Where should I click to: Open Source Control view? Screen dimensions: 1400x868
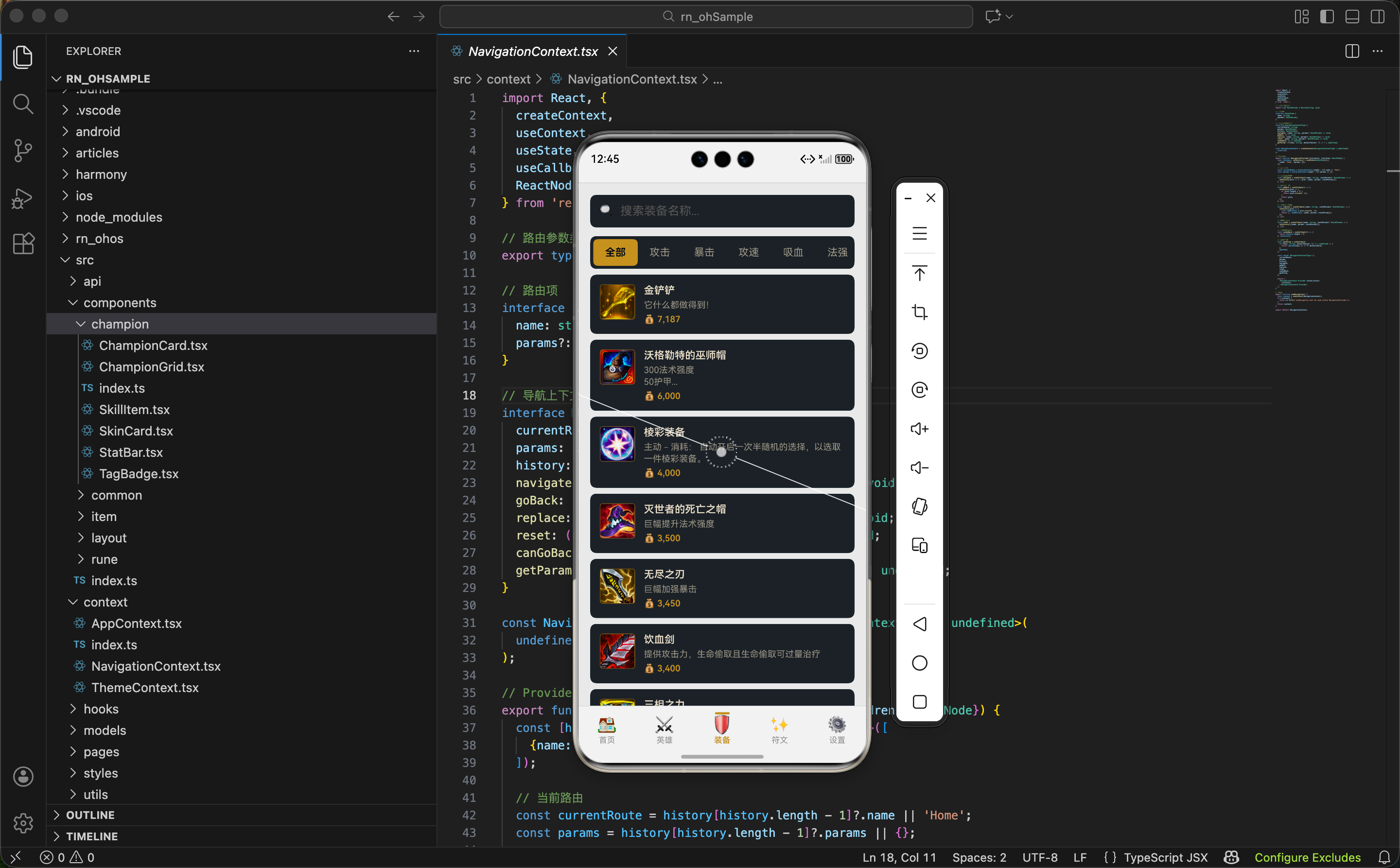point(23,151)
